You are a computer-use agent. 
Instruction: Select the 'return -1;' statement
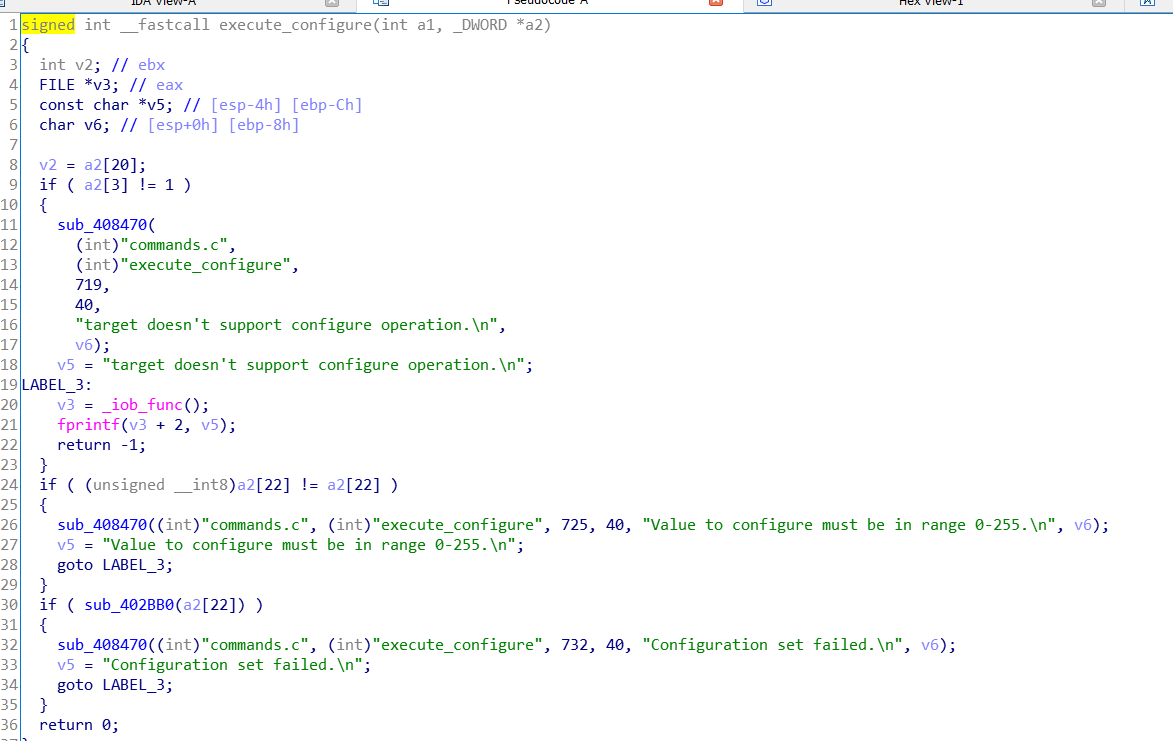(102, 445)
